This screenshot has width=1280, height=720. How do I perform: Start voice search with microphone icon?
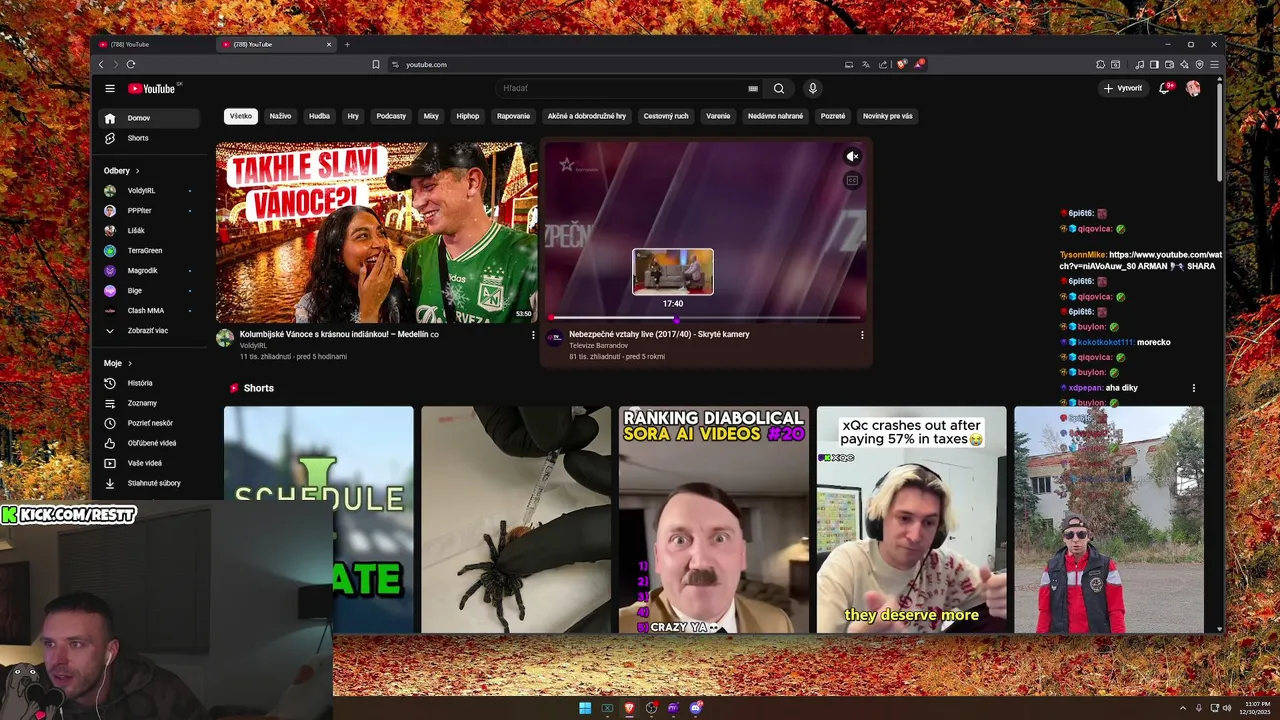813,88
